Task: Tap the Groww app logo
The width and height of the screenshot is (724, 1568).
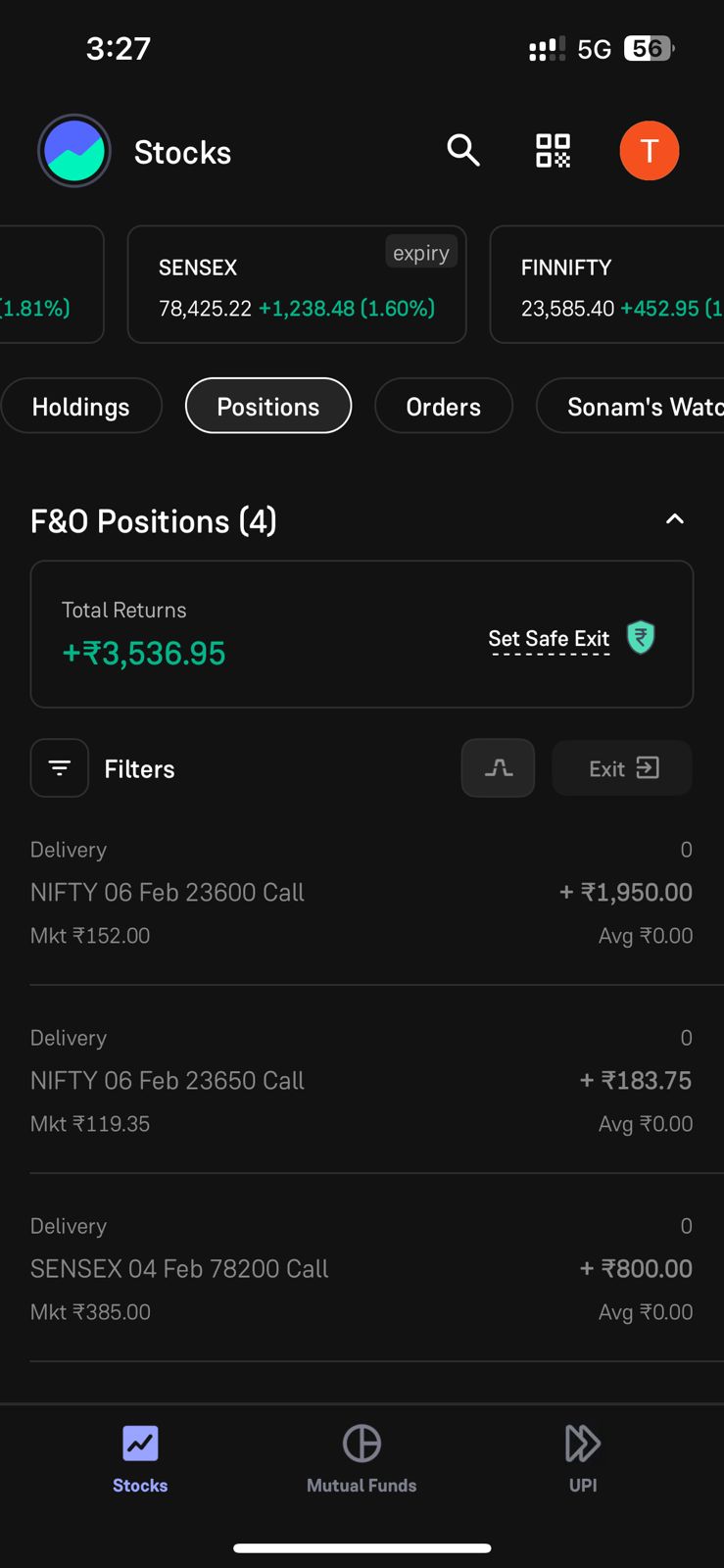Action: [74, 151]
